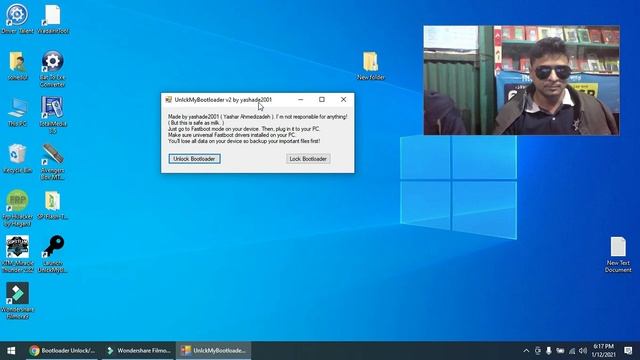The width and height of the screenshot is (640, 360).
Task: Open the Windows Start menu
Action: pos(11,351)
